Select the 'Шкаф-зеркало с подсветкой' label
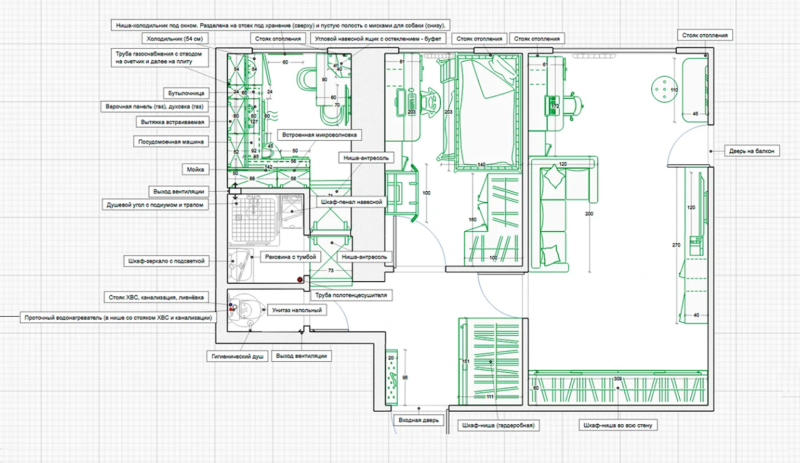Screen dimensions: 800x463 (166, 261)
